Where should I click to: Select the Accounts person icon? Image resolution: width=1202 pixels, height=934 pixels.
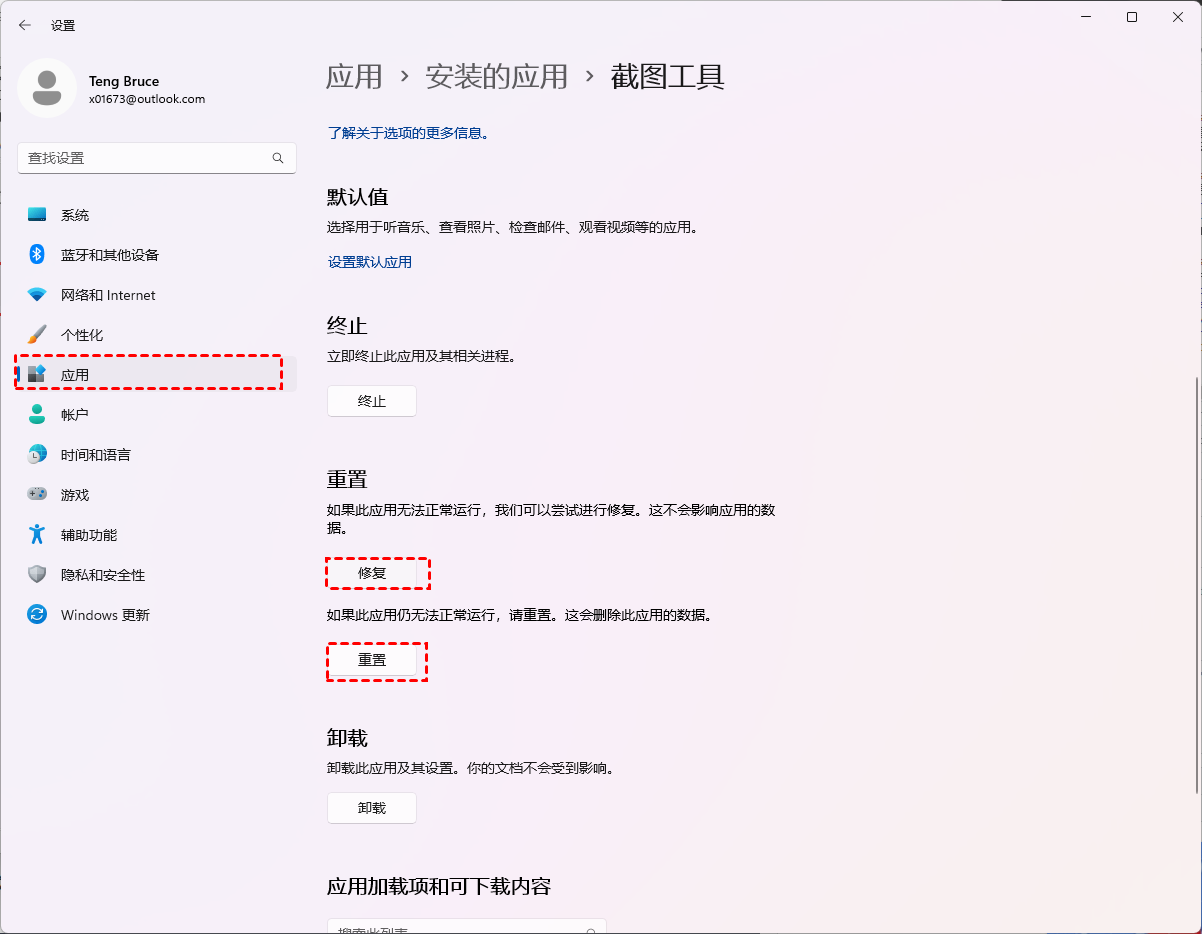tap(37, 415)
